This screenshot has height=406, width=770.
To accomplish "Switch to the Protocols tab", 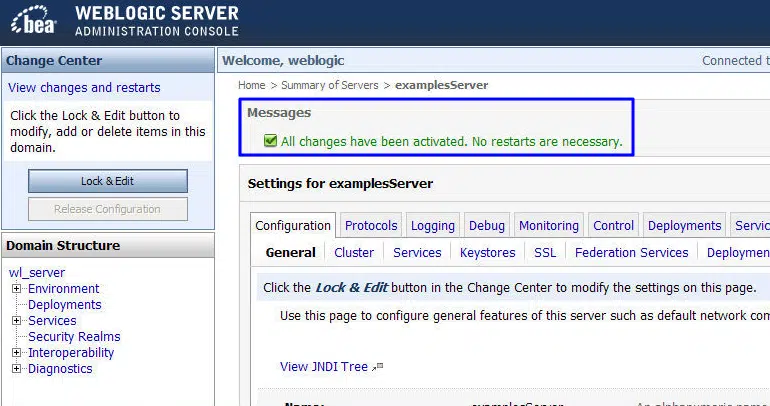I will coord(371,226).
